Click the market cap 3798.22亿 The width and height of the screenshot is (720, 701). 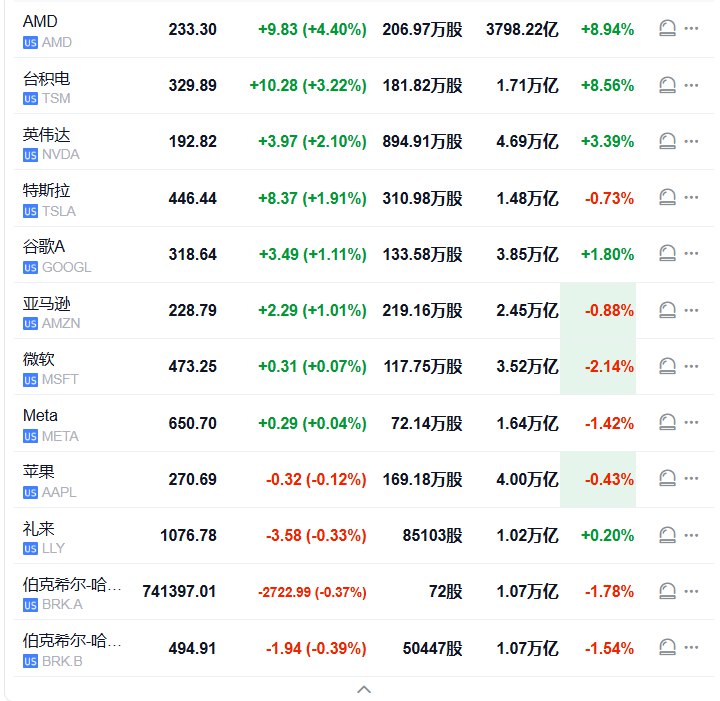click(x=523, y=29)
